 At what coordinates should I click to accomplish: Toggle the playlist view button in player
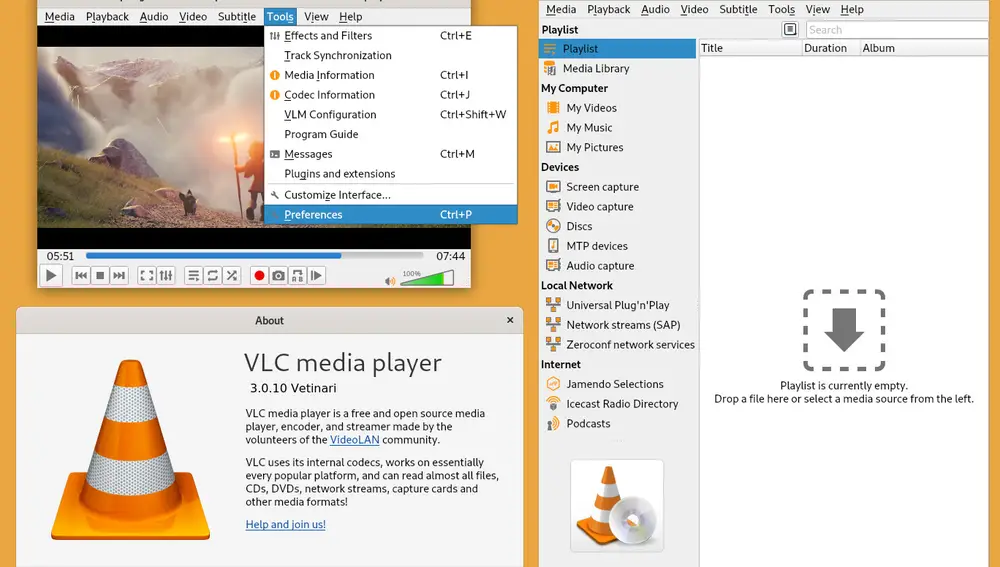pos(194,276)
